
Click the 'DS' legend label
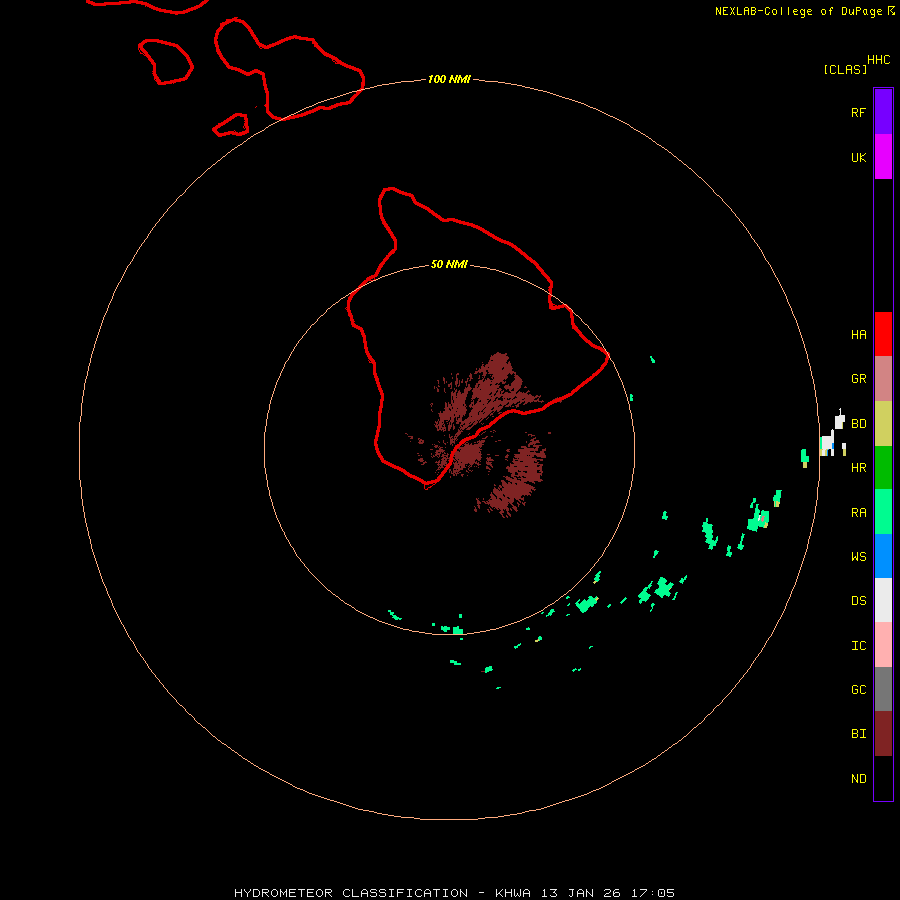pyautogui.click(x=858, y=601)
